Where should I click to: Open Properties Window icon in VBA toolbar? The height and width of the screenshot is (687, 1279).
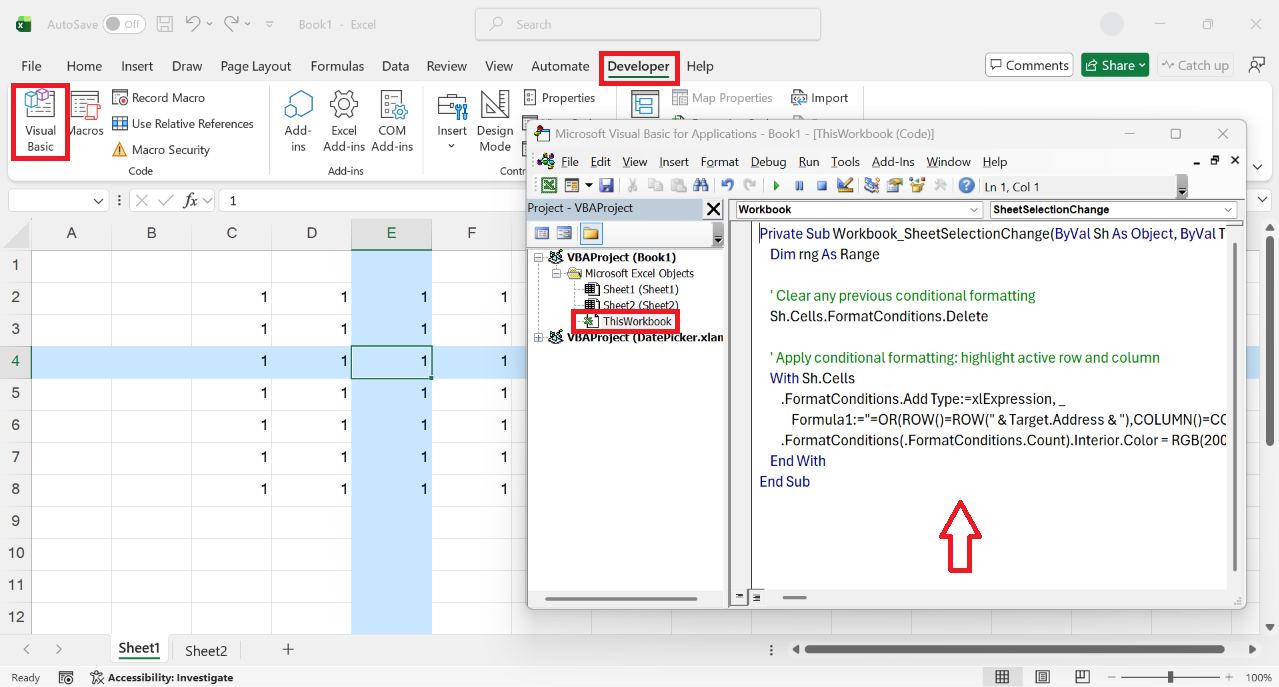pyautogui.click(x=894, y=185)
